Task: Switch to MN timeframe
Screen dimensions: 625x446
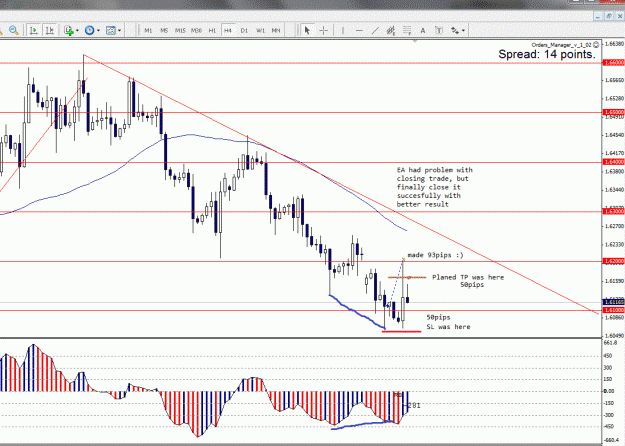Action: (x=276, y=30)
